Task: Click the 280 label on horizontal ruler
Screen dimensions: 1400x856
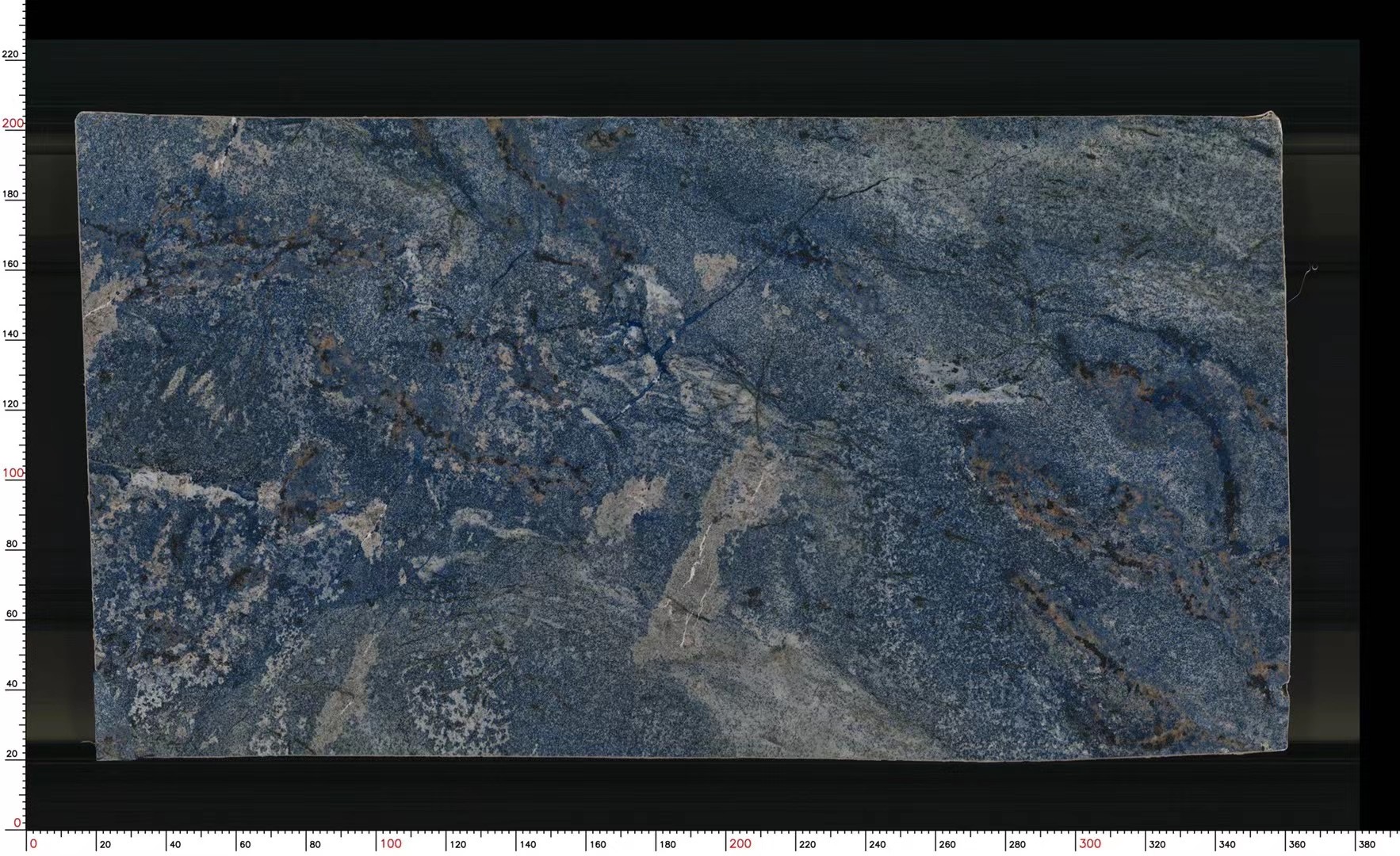Action: click(x=1017, y=845)
